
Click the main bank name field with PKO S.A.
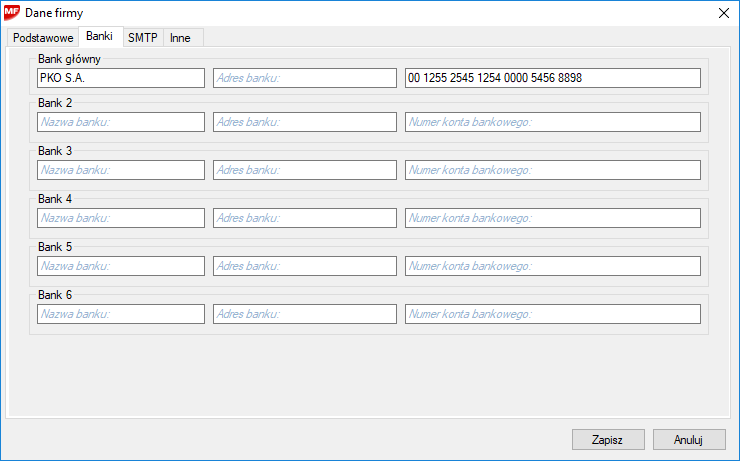pos(120,78)
